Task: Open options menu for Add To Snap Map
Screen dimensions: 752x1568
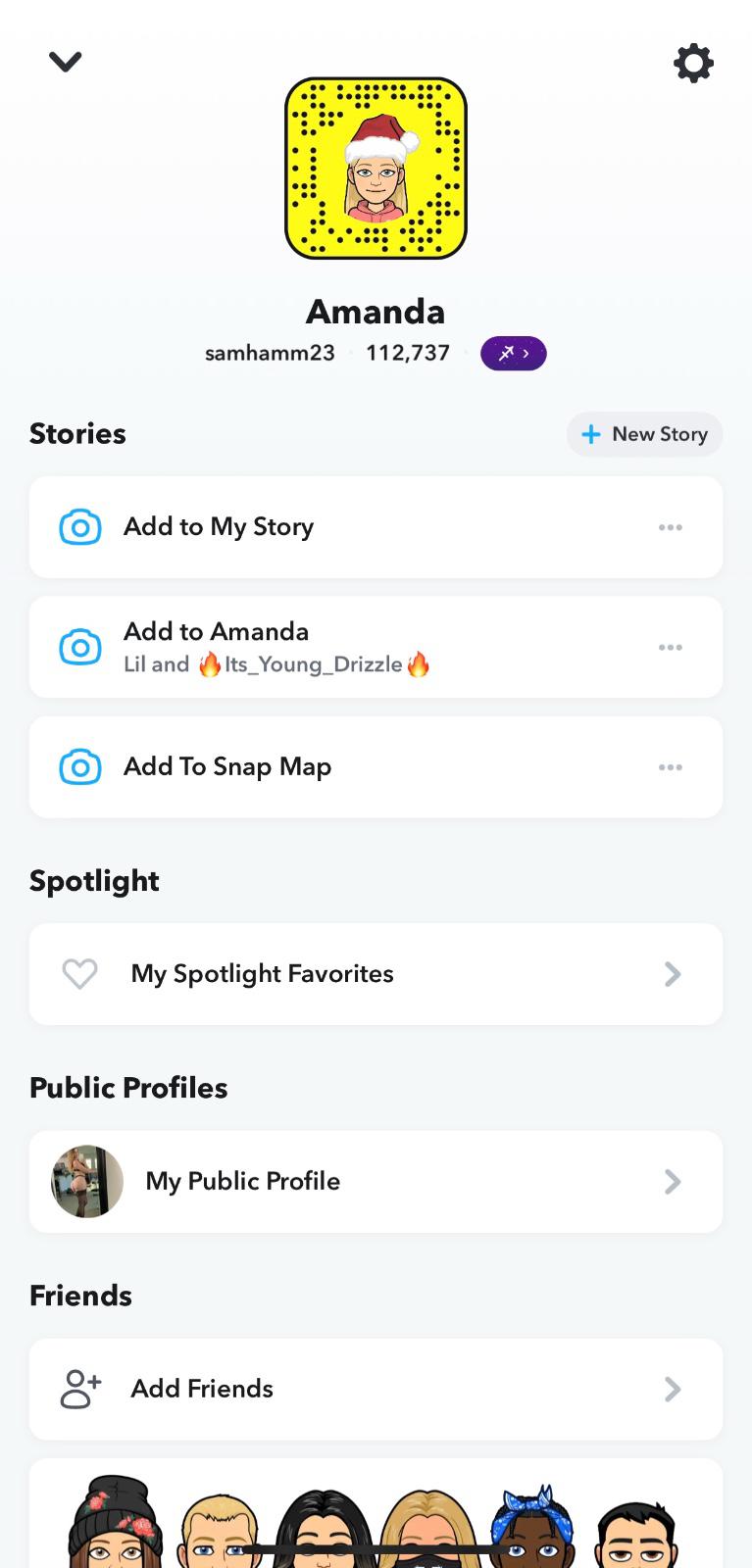Action: [x=671, y=767]
